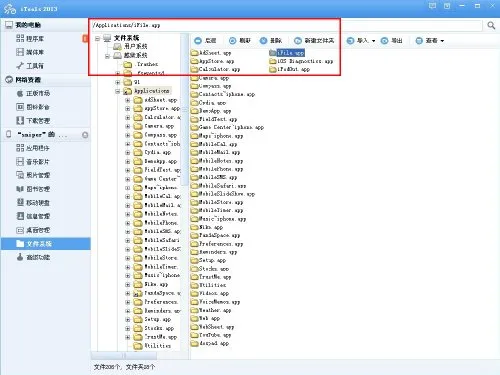Click the Delete (删除) toolbar button
500x375 pixels.
point(271,41)
